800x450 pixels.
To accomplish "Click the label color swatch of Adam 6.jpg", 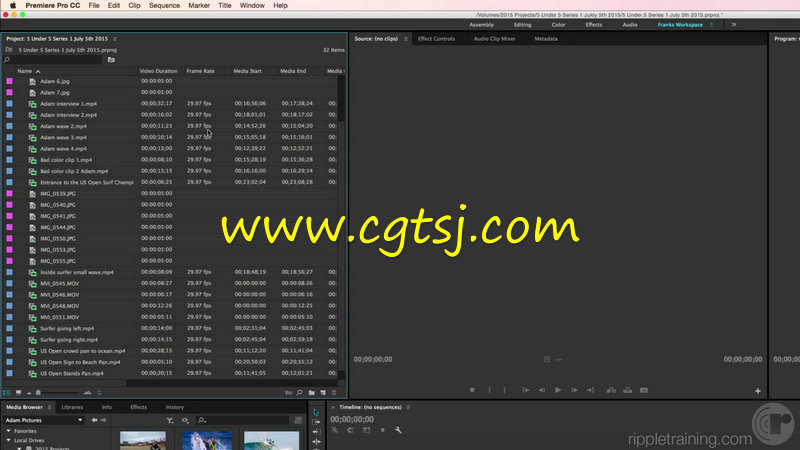I will pyautogui.click(x=9, y=81).
